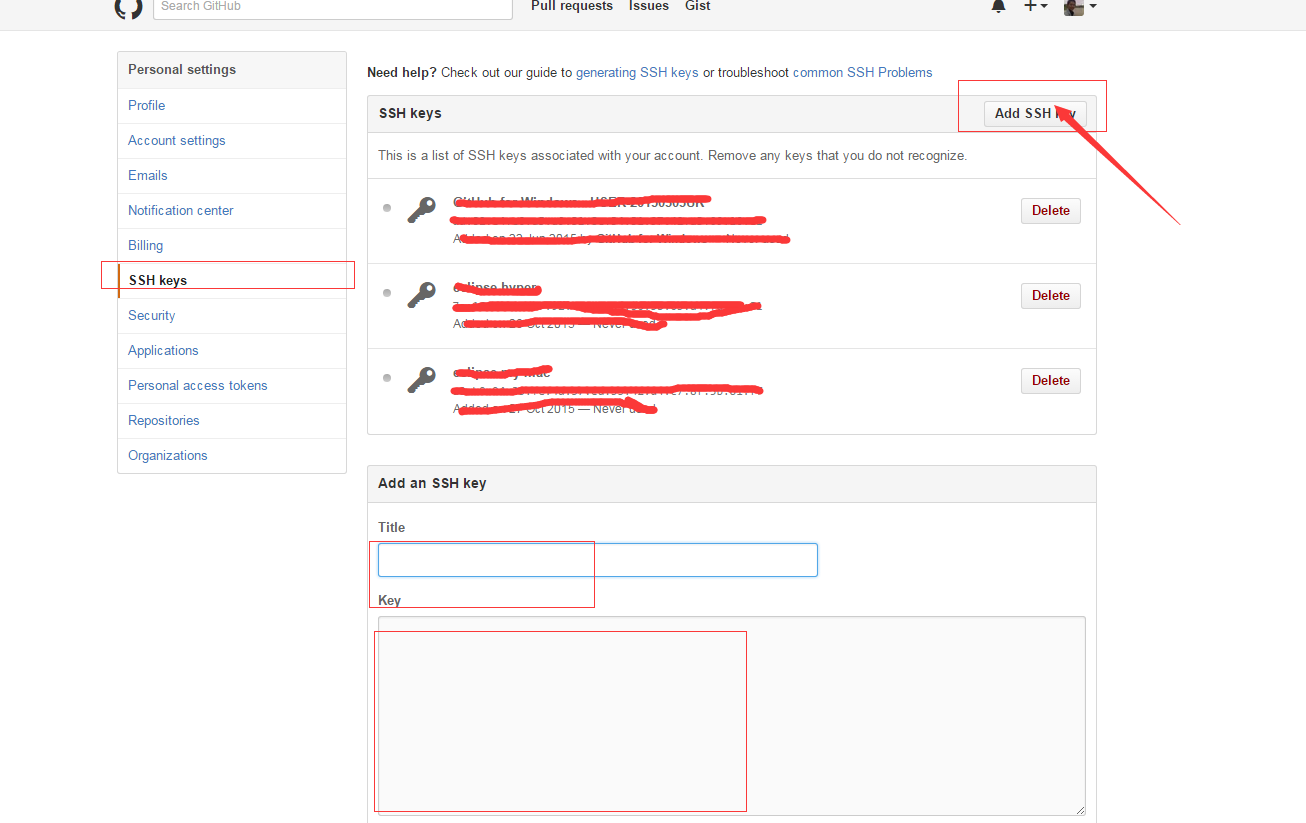Open the notifications bell icon
This screenshot has width=1306, height=823.
(998, 6)
